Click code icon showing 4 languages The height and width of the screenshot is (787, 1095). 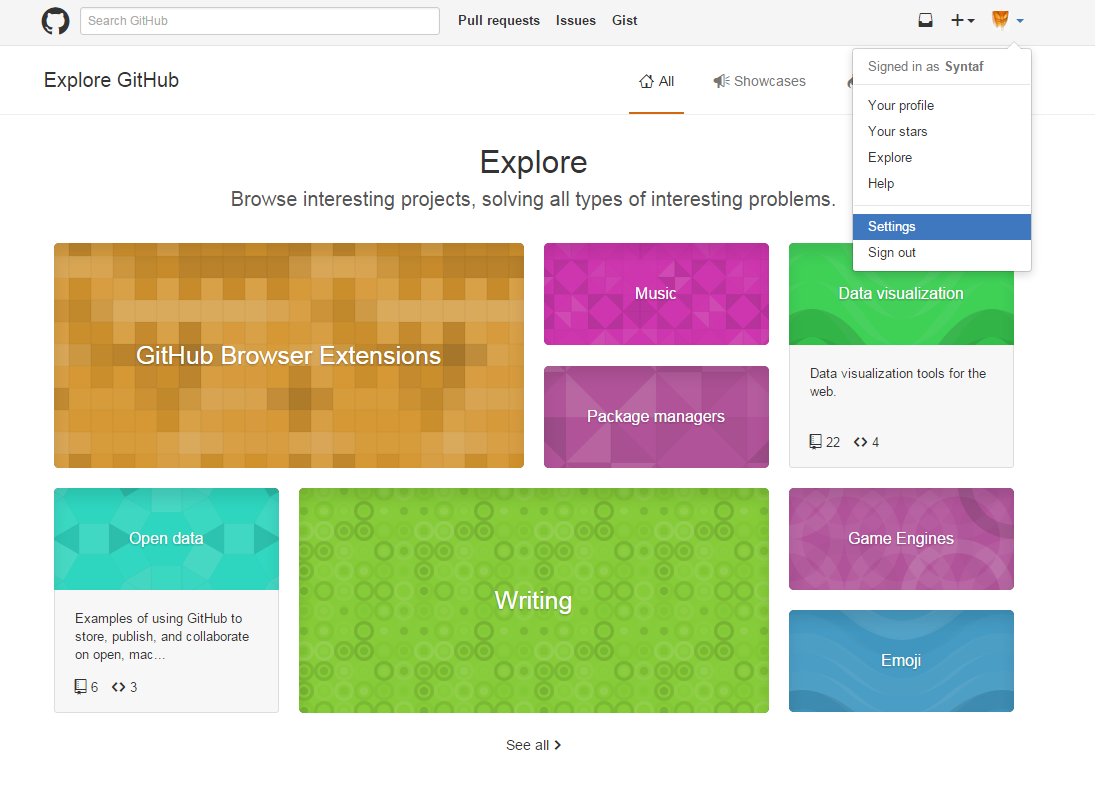pos(860,442)
